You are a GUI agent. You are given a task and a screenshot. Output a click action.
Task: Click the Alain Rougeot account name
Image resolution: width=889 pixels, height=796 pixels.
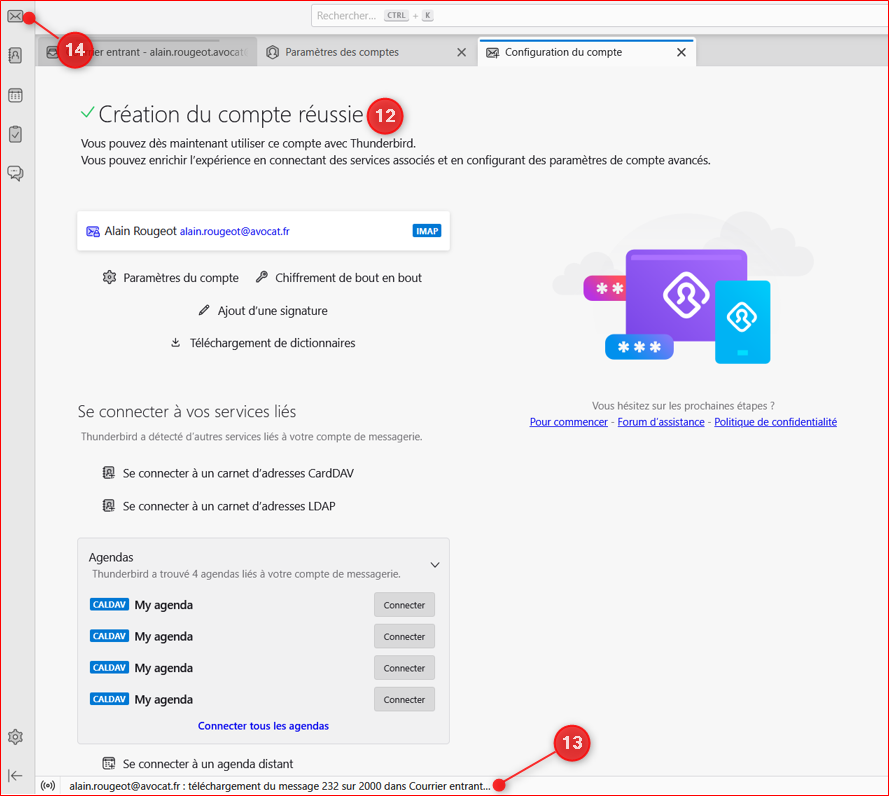(141, 231)
